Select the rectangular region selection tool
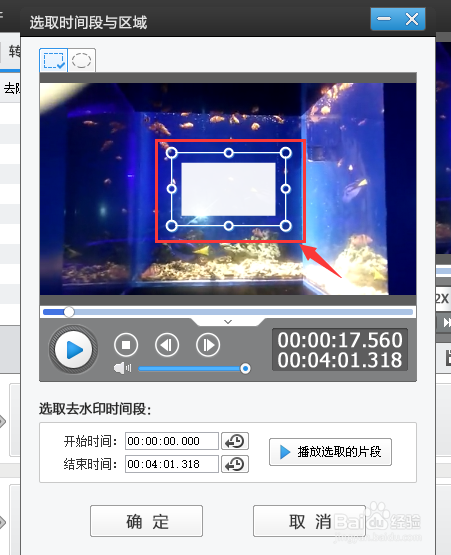The image size is (451, 555). 53,60
